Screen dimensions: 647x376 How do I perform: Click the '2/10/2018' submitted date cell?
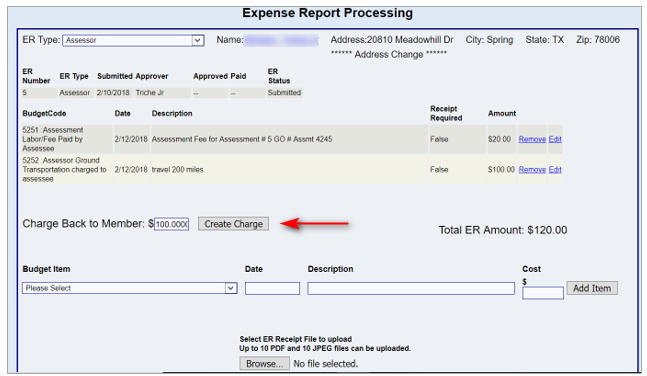[113, 93]
